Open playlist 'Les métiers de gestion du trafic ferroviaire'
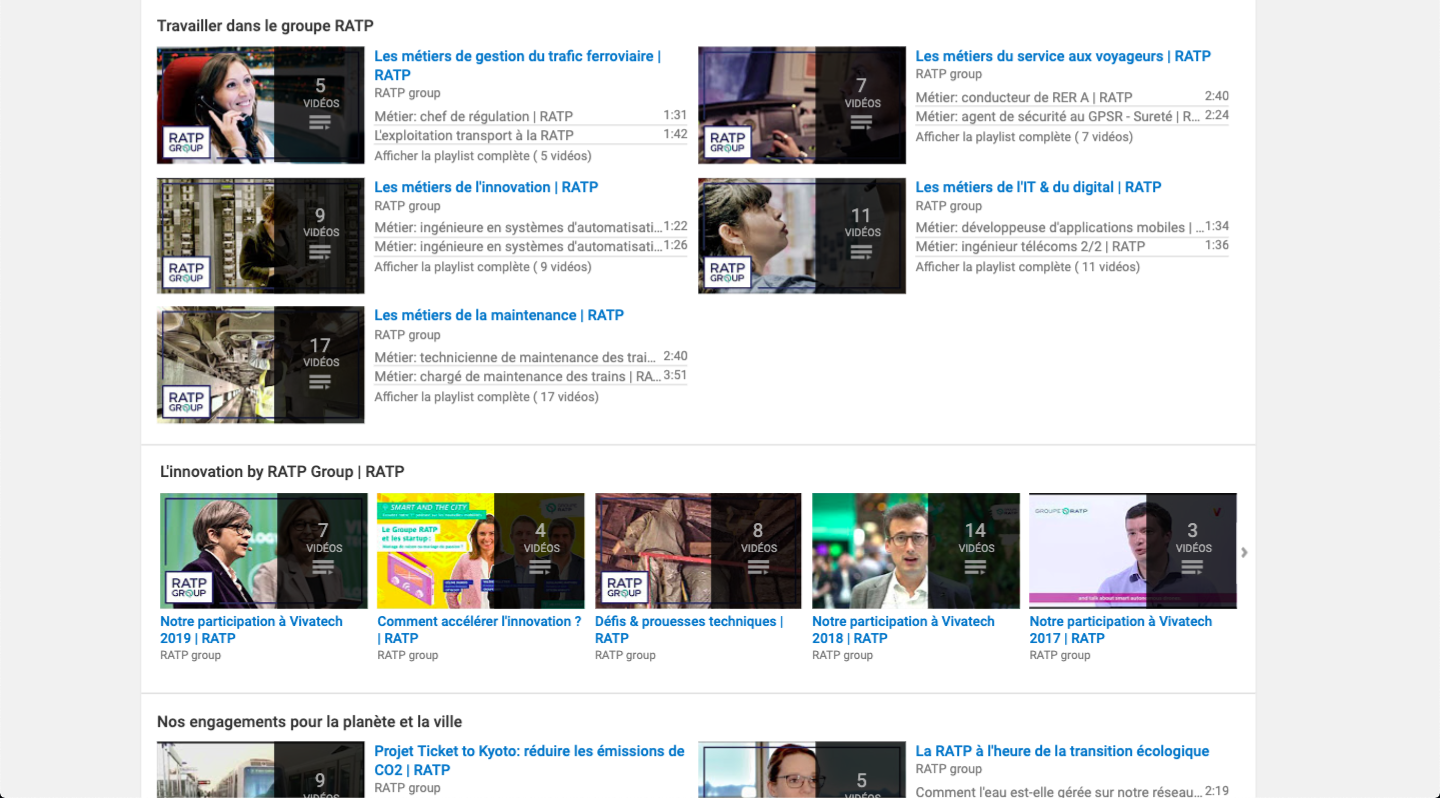The height and width of the screenshot is (798, 1440). click(x=517, y=65)
